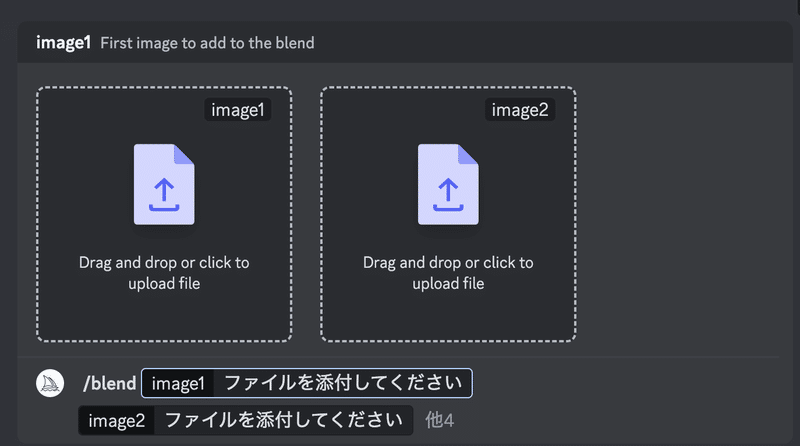
Task: Click image1 option label in command bar
Action: pos(178,383)
